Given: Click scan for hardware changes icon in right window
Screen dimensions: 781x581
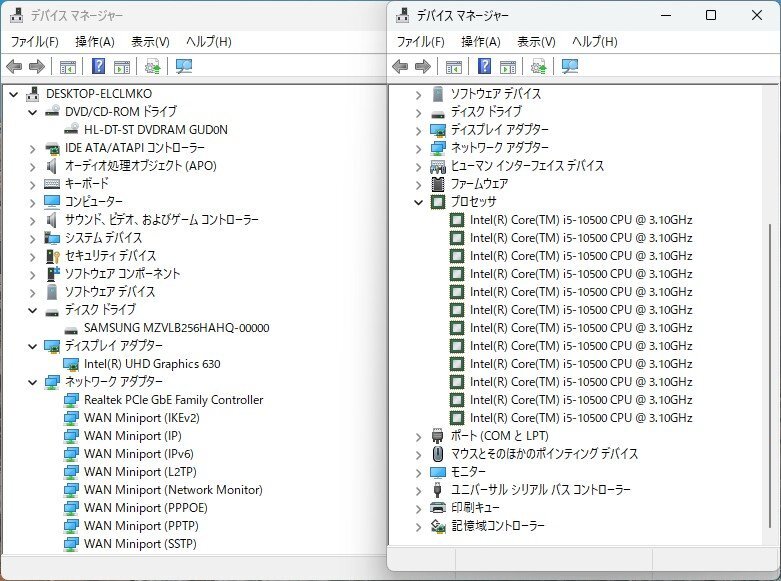Looking at the screenshot, I should tap(539, 67).
